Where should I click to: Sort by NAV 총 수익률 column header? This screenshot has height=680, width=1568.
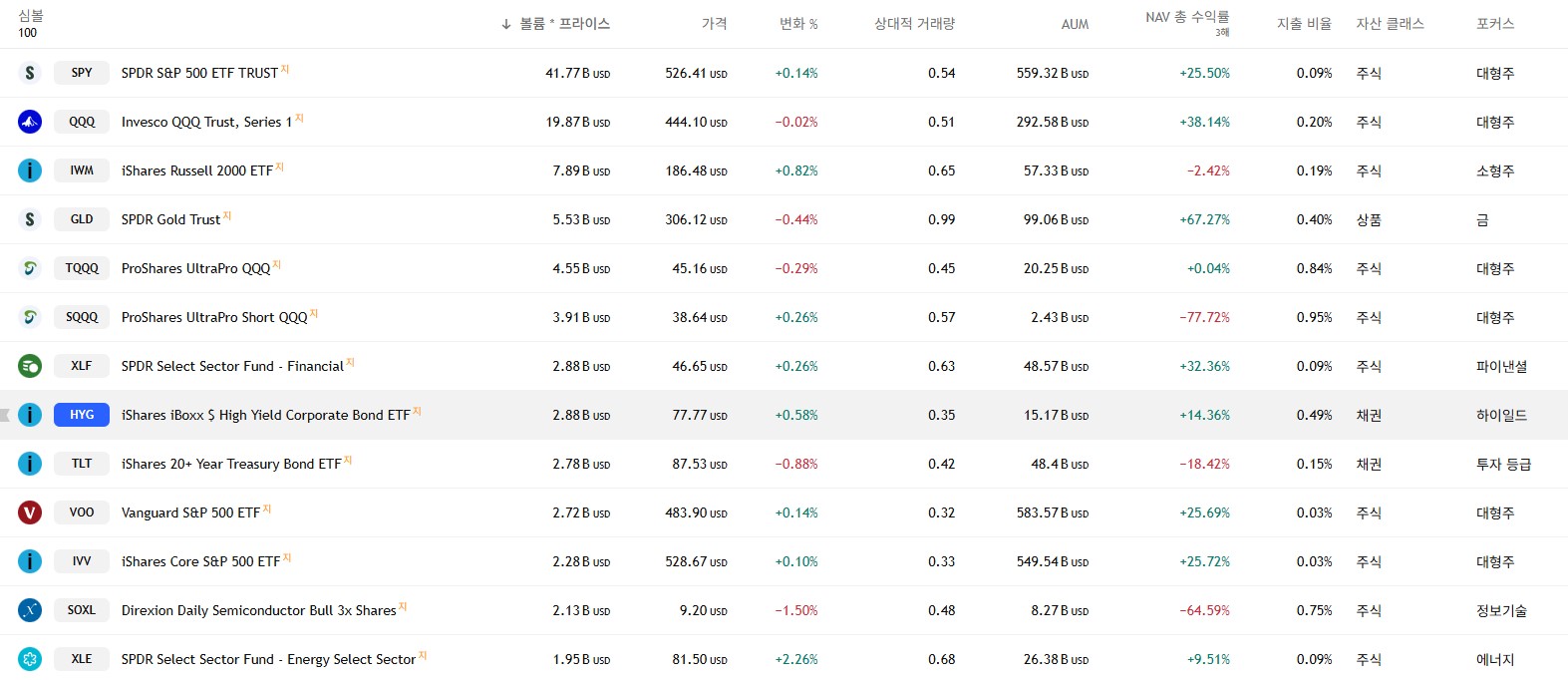click(x=1187, y=17)
